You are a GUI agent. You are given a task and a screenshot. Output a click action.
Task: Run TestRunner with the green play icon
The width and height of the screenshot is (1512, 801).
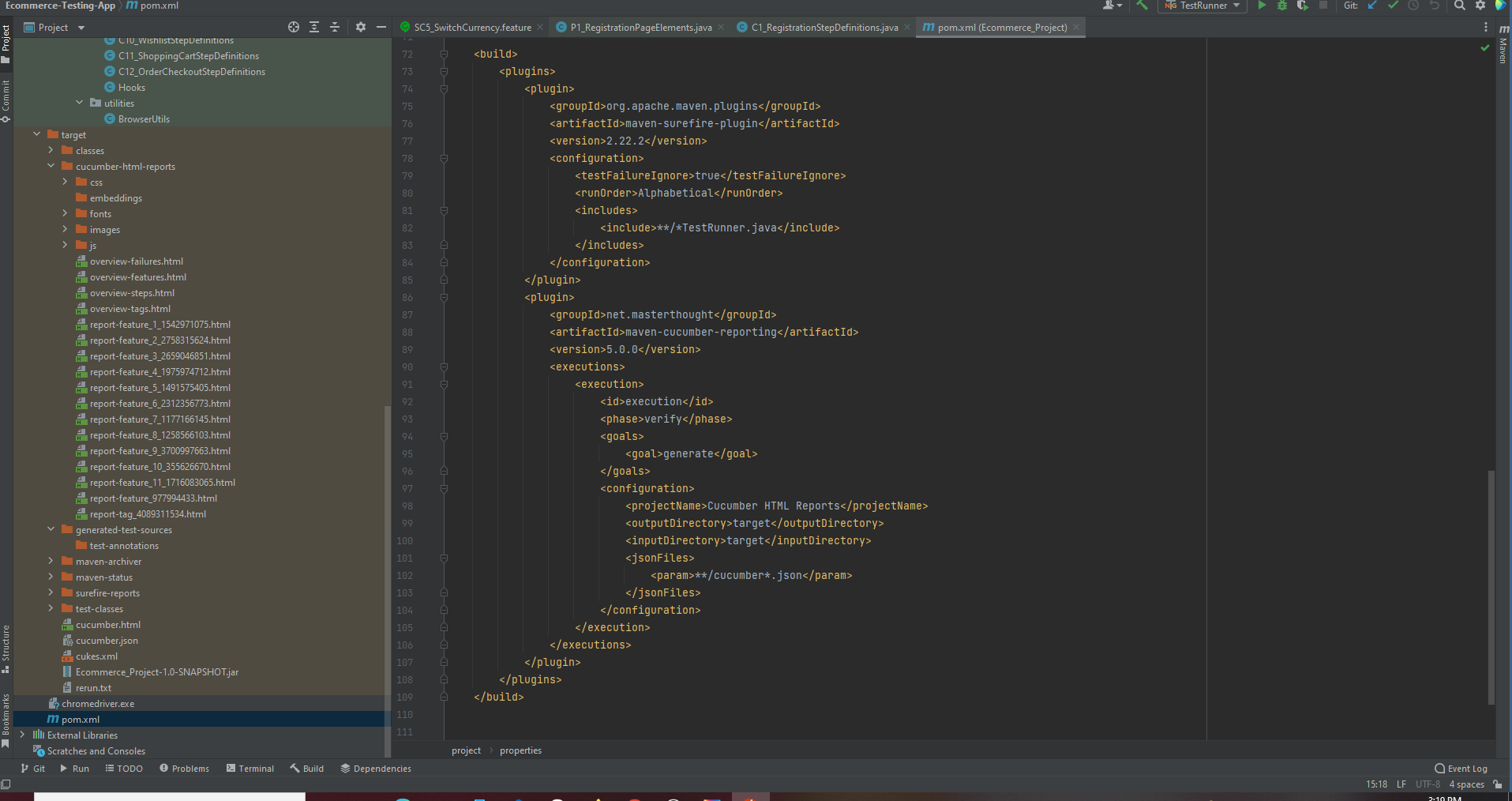(1262, 6)
